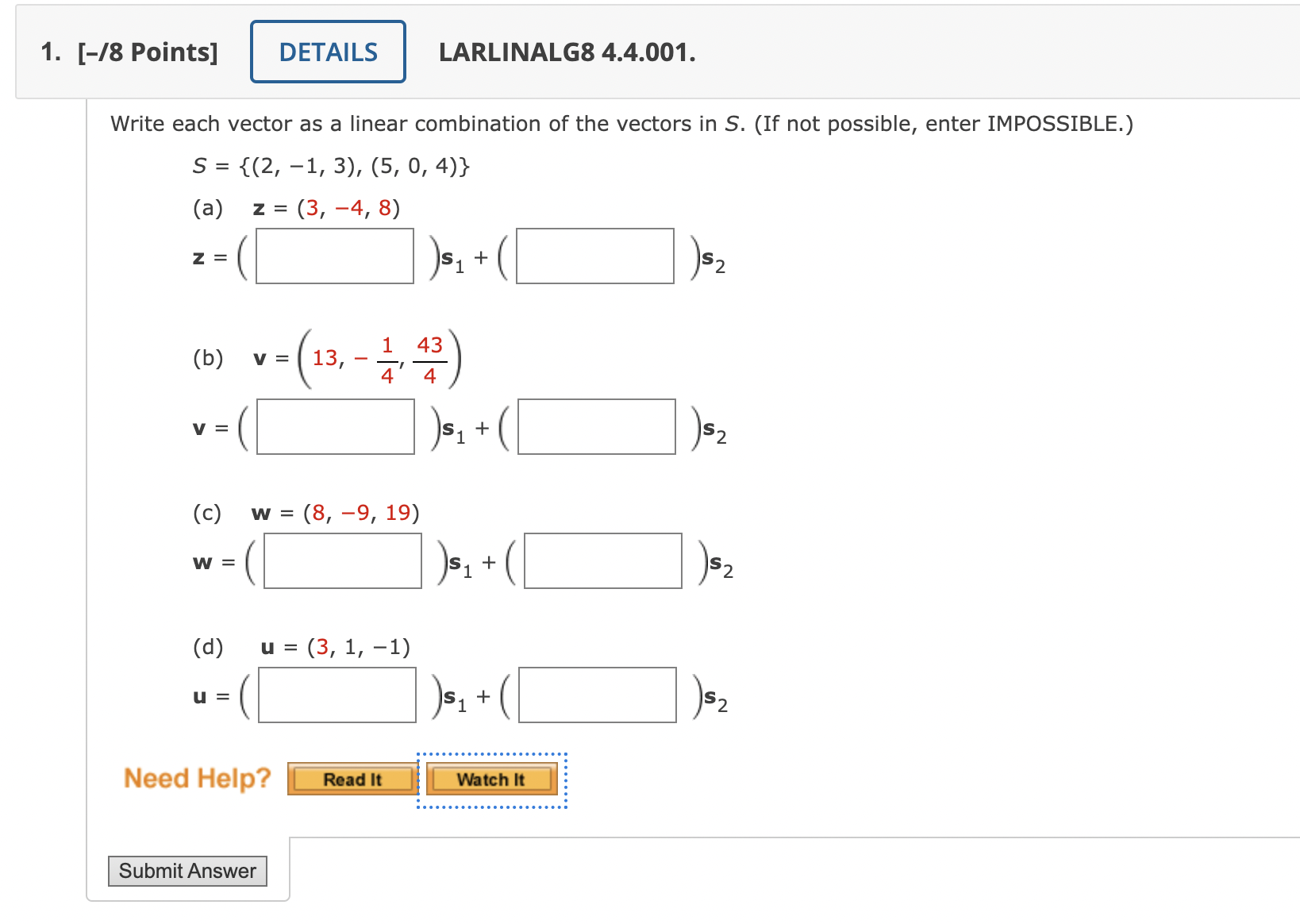Click the first answer box on the page

click(334, 256)
